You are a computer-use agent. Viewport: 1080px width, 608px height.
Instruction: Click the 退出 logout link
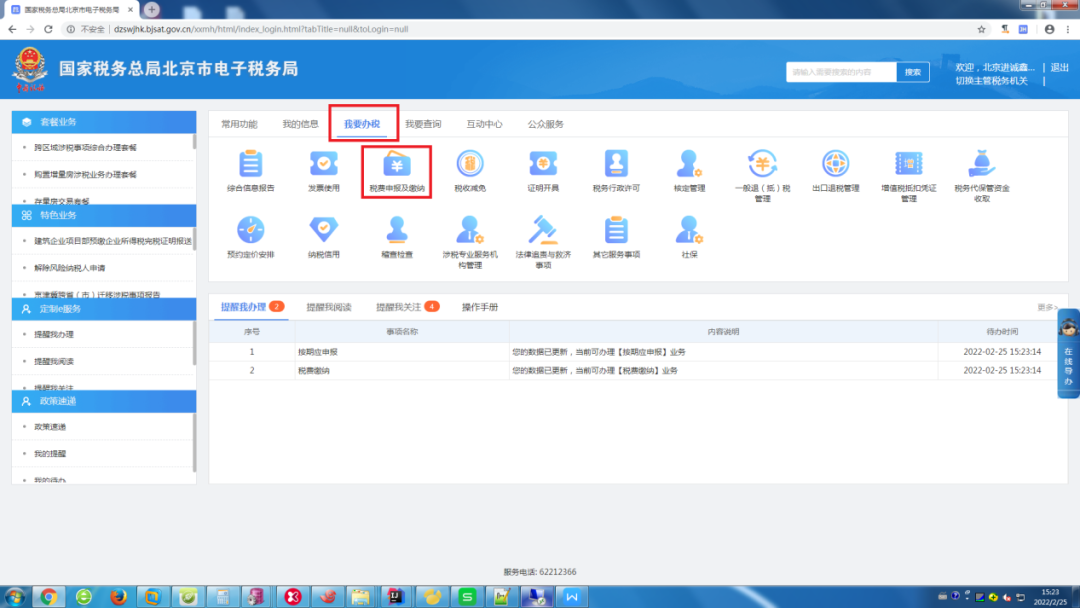pos(1059,67)
